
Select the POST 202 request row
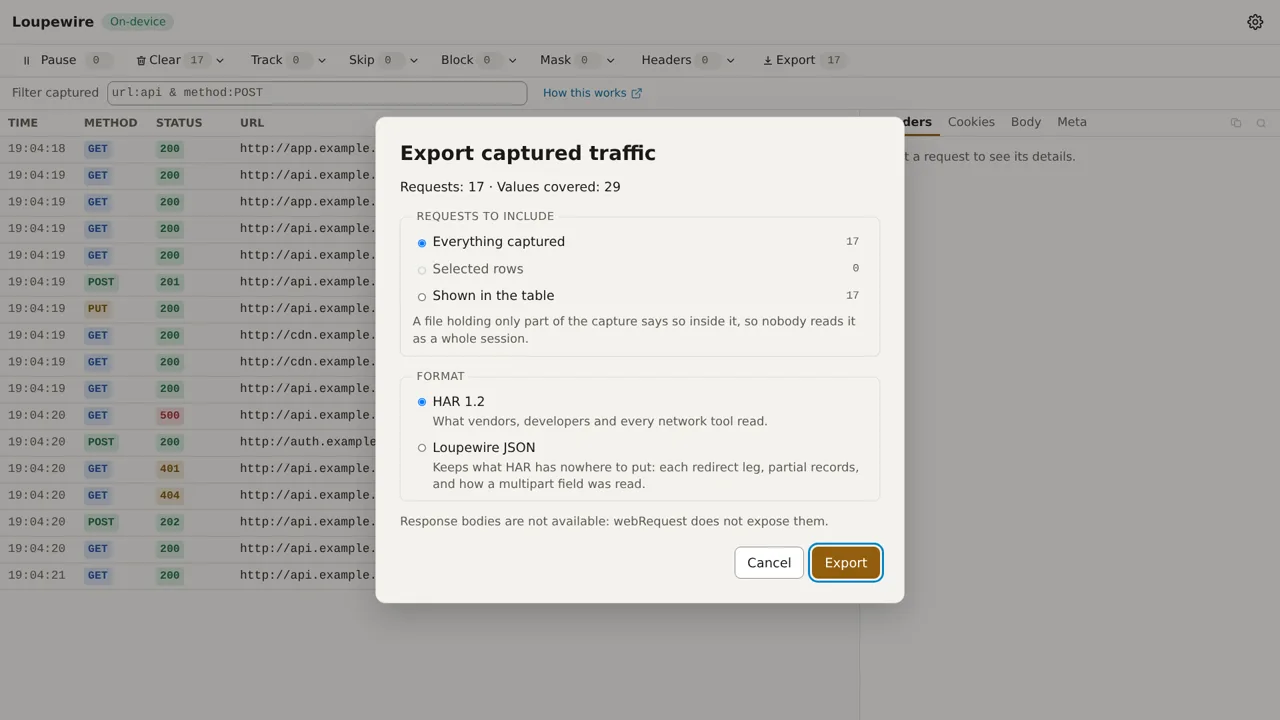(x=430, y=522)
